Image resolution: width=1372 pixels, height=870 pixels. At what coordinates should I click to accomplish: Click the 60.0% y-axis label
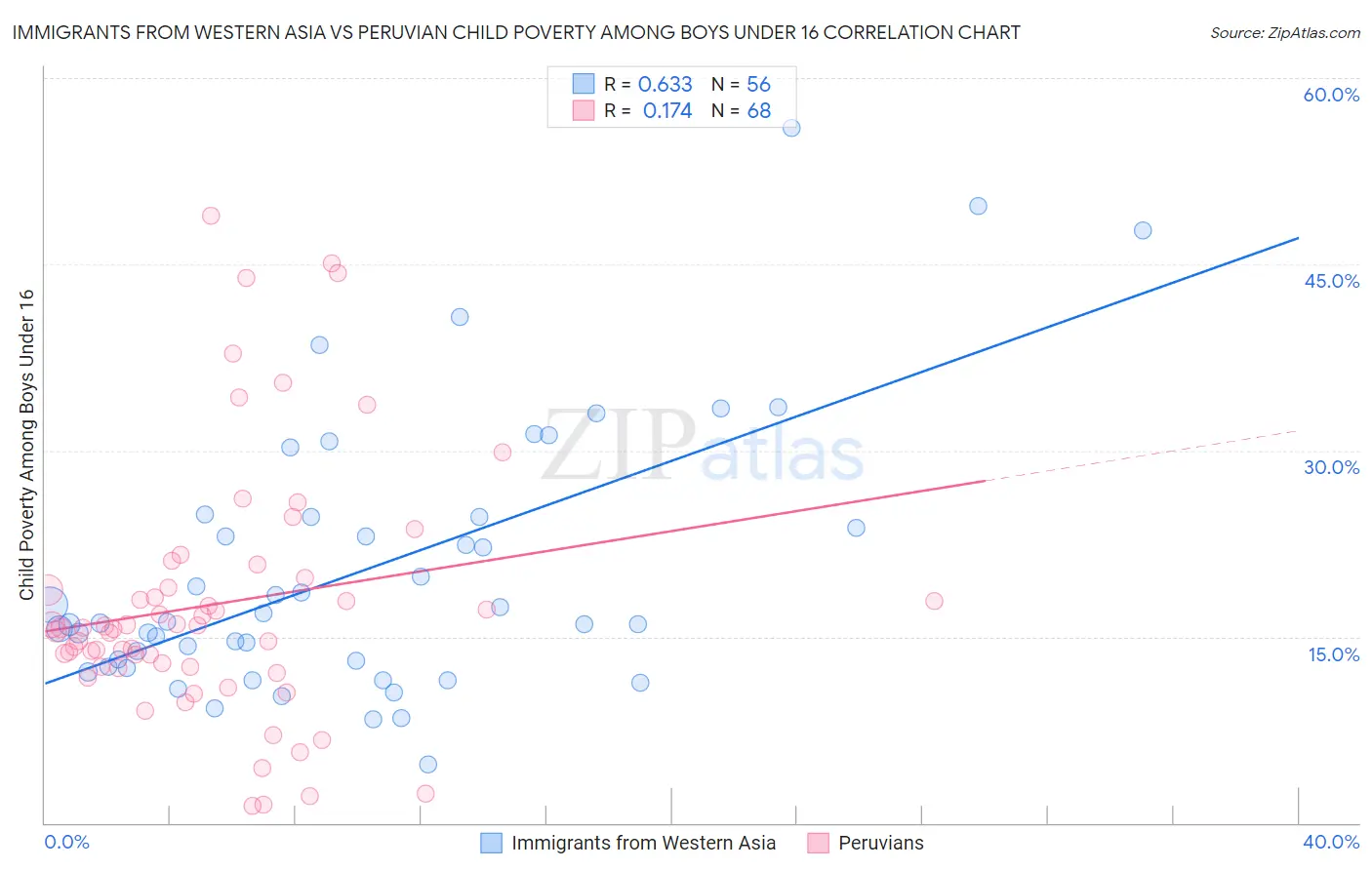point(1331,95)
